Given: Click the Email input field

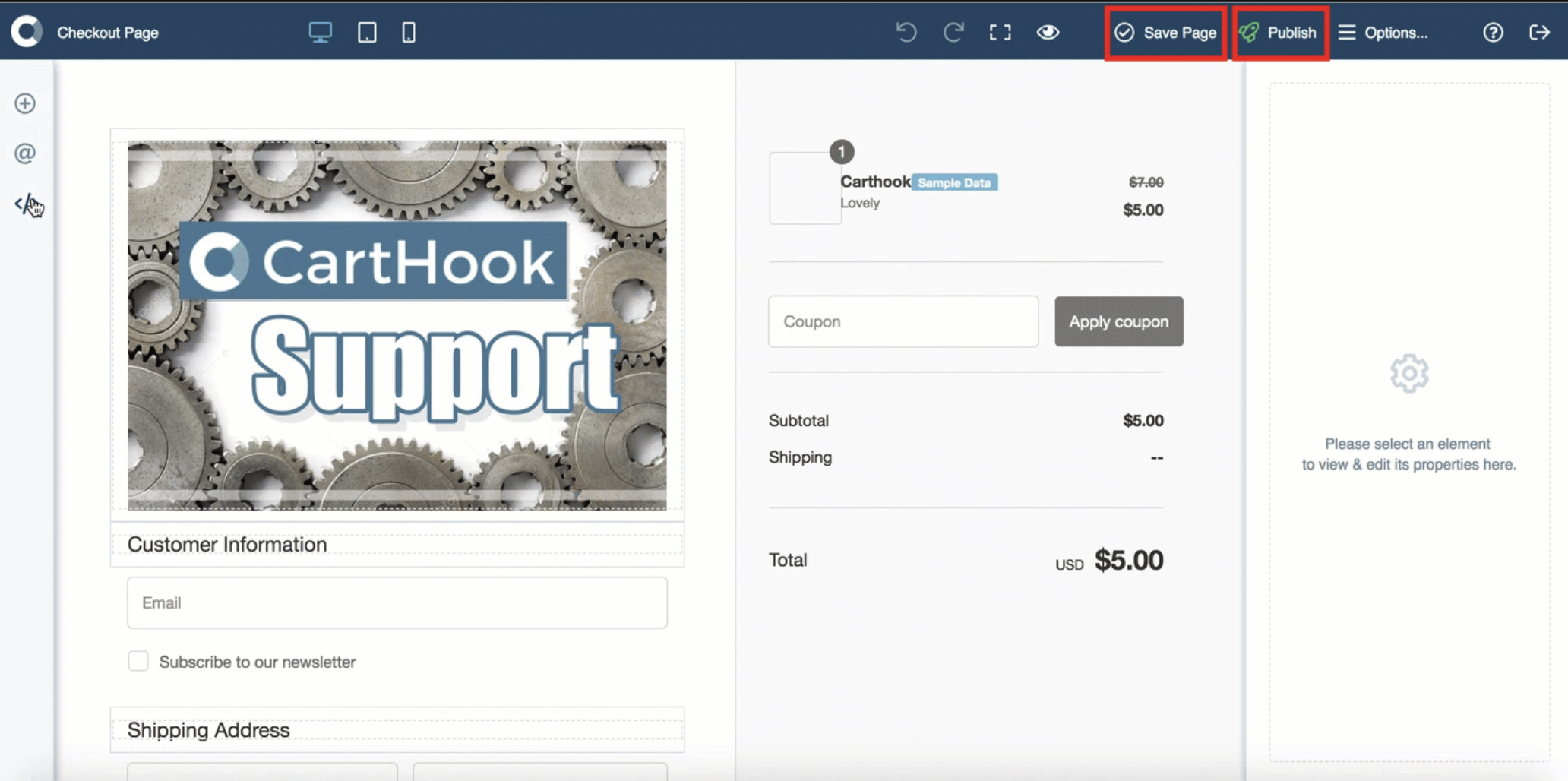Looking at the screenshot, I should pyautogui.click(x=397, y=602).
